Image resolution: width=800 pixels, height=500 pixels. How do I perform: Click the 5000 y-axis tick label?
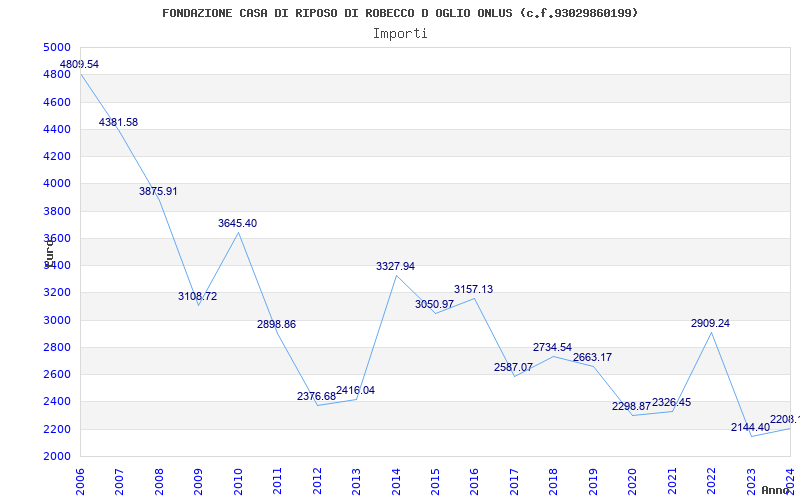(57, 47)
